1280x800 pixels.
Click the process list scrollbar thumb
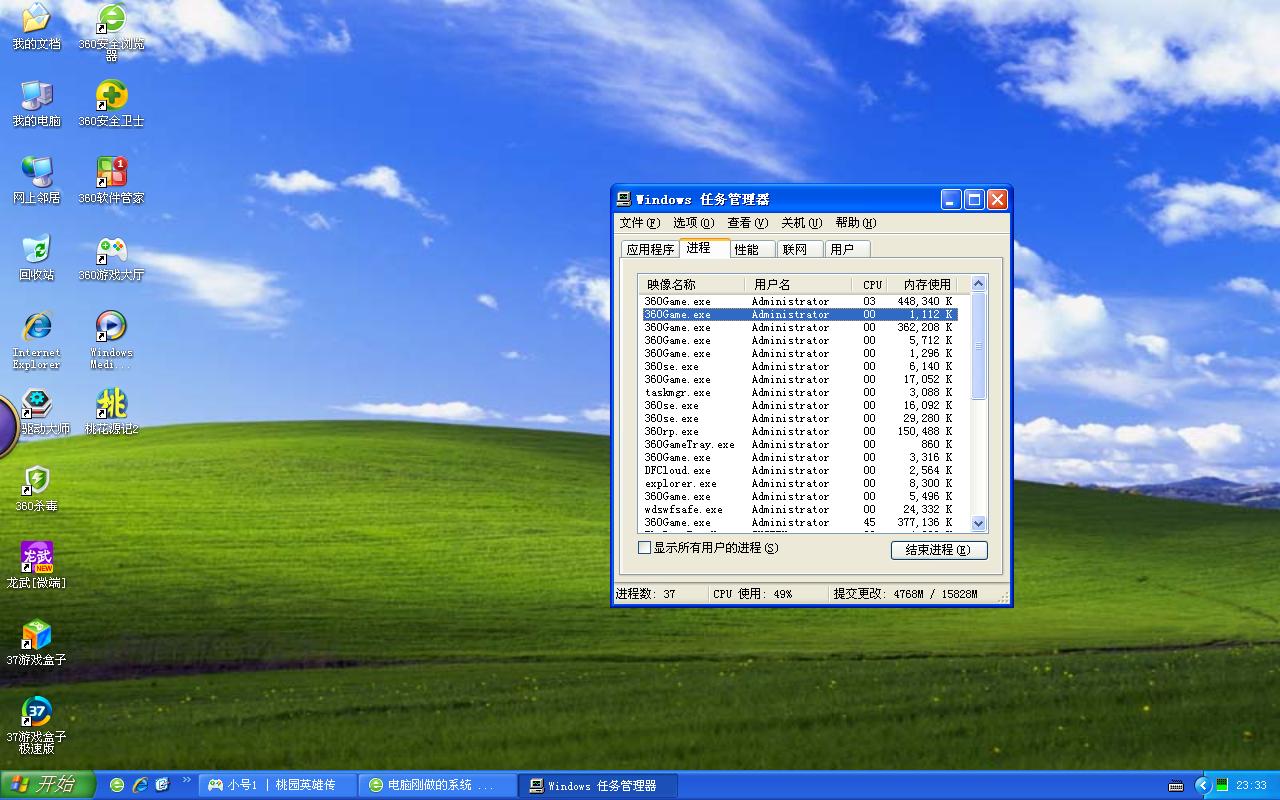[979, 346]
